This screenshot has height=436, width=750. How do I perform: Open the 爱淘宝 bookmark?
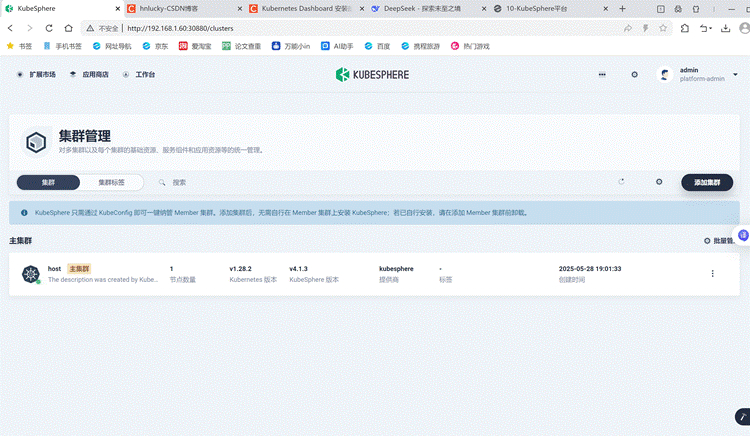click(x=195, y=46)
